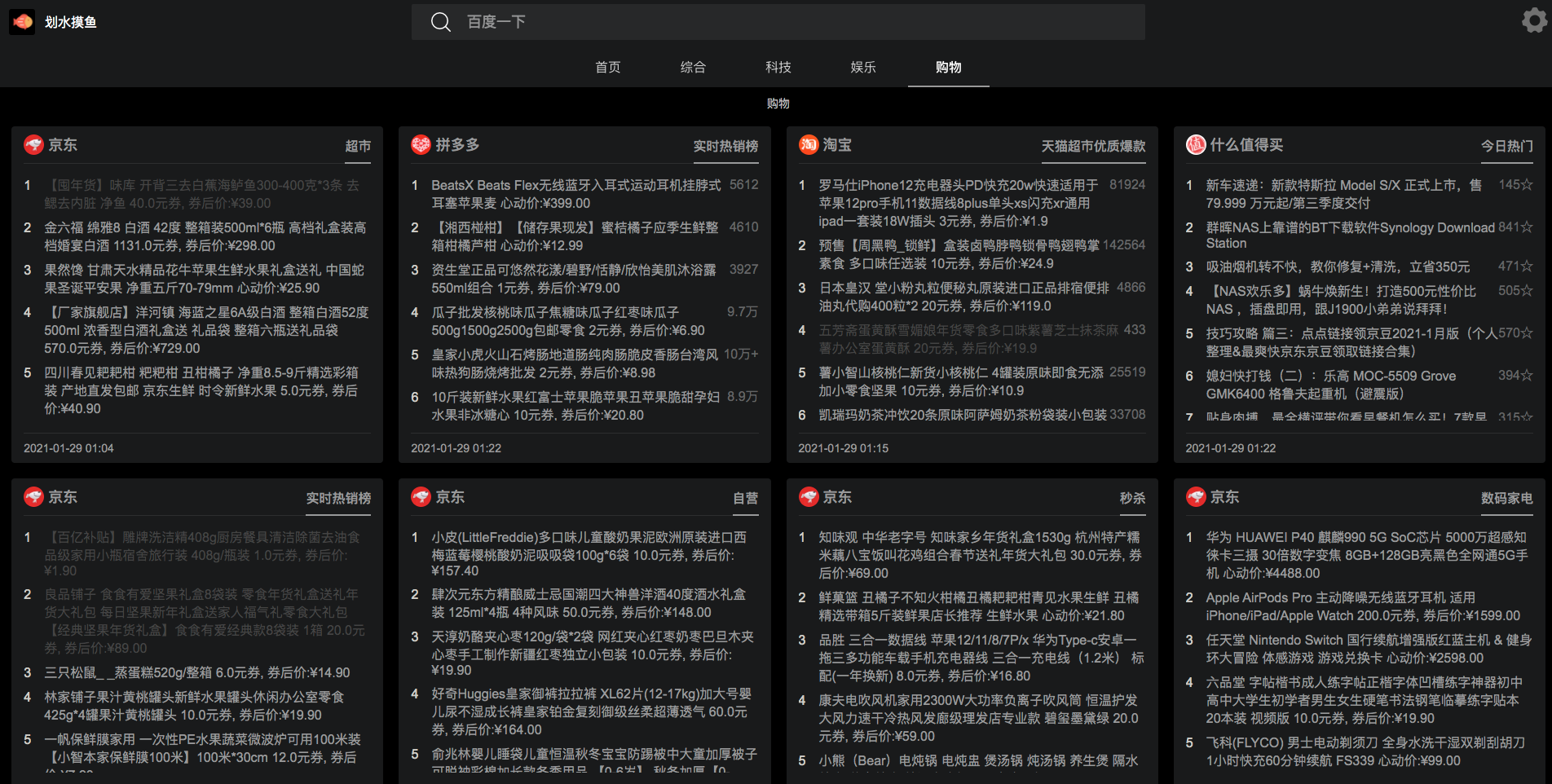Click the search magnifier icon
Viewport: 1552px width, 784px height.
441,22
